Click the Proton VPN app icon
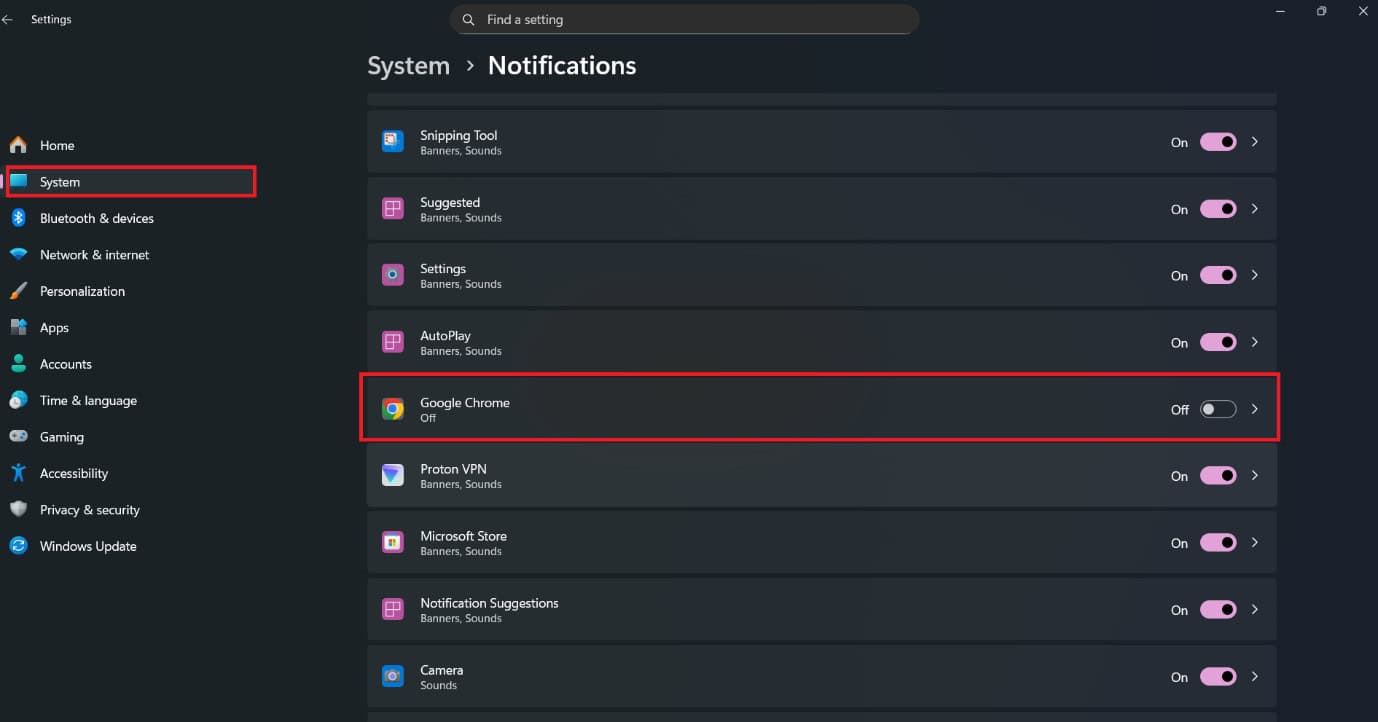1378x722 pixels. click(x=393, y=476)
